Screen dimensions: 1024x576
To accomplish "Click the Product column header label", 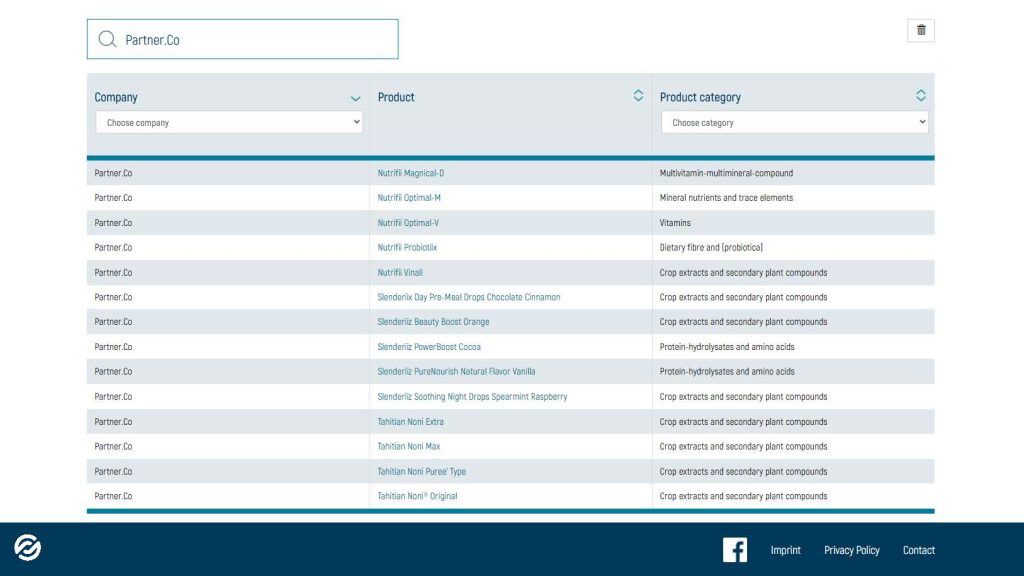I will (x=396, y=97).
